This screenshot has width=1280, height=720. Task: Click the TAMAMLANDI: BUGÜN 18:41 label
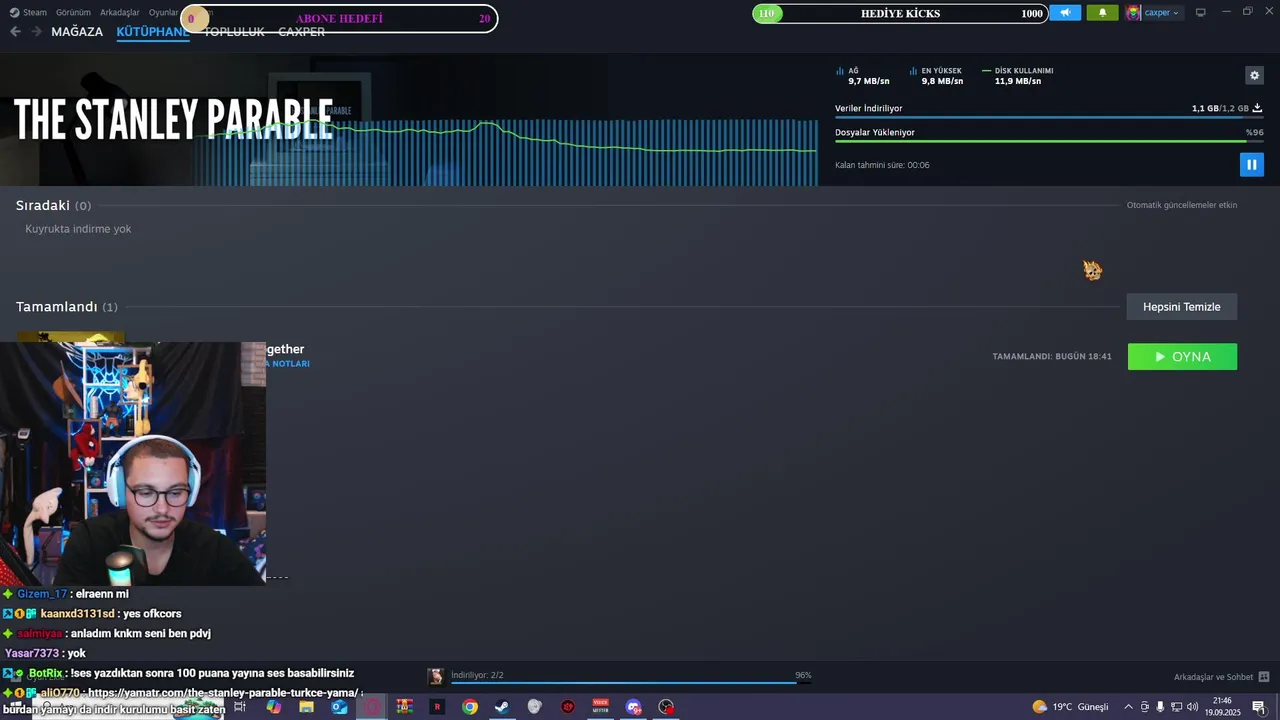tap(1052, 357)
